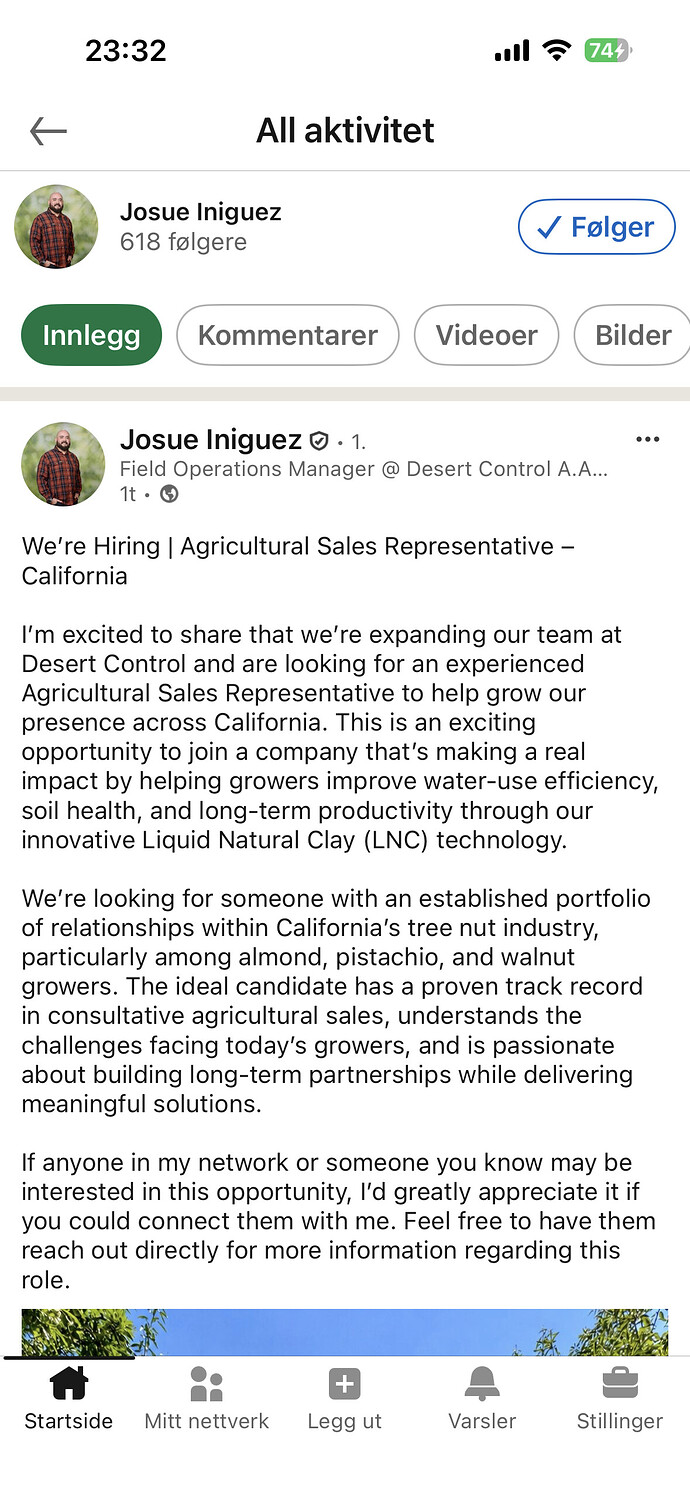Tap the battery indicator in status bar

609,50
